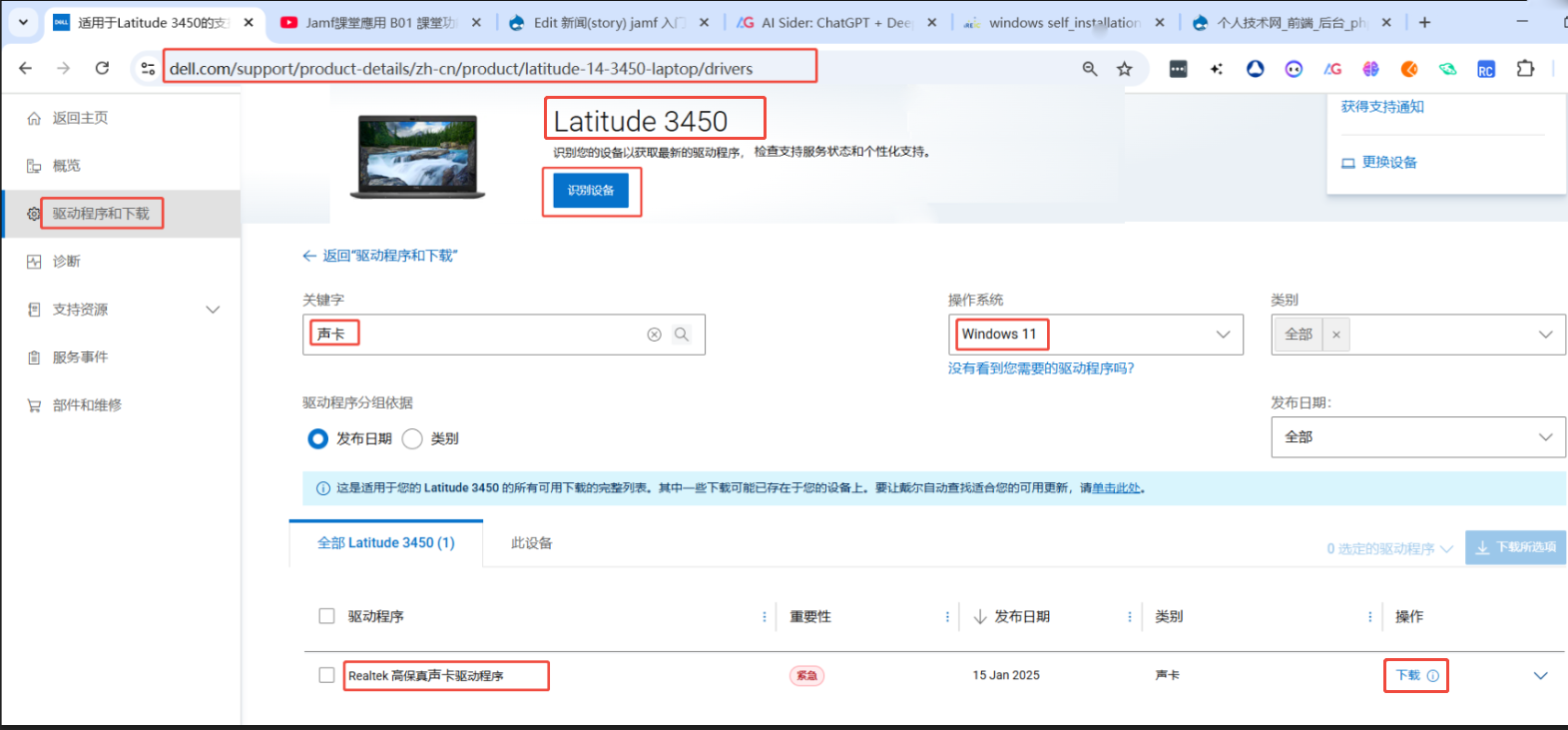Screen dimensions: 1568x730
Task: Expand the Realtek driver row details
Action: click(x=1541, y=676)
